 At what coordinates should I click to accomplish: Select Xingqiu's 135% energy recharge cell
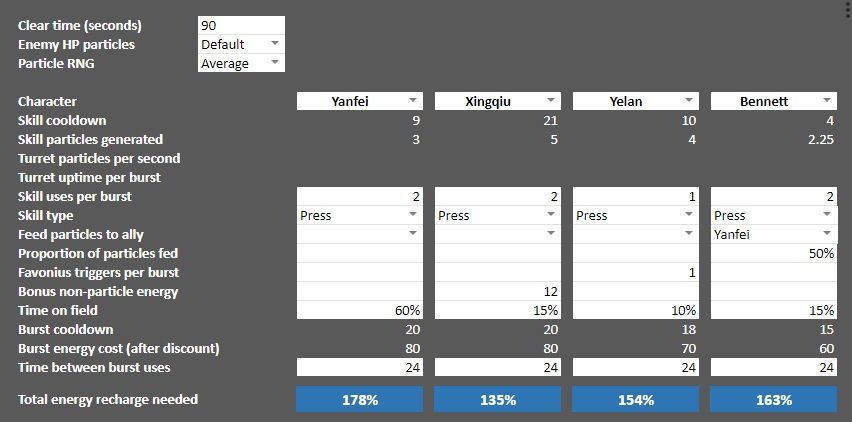point(498,400)
